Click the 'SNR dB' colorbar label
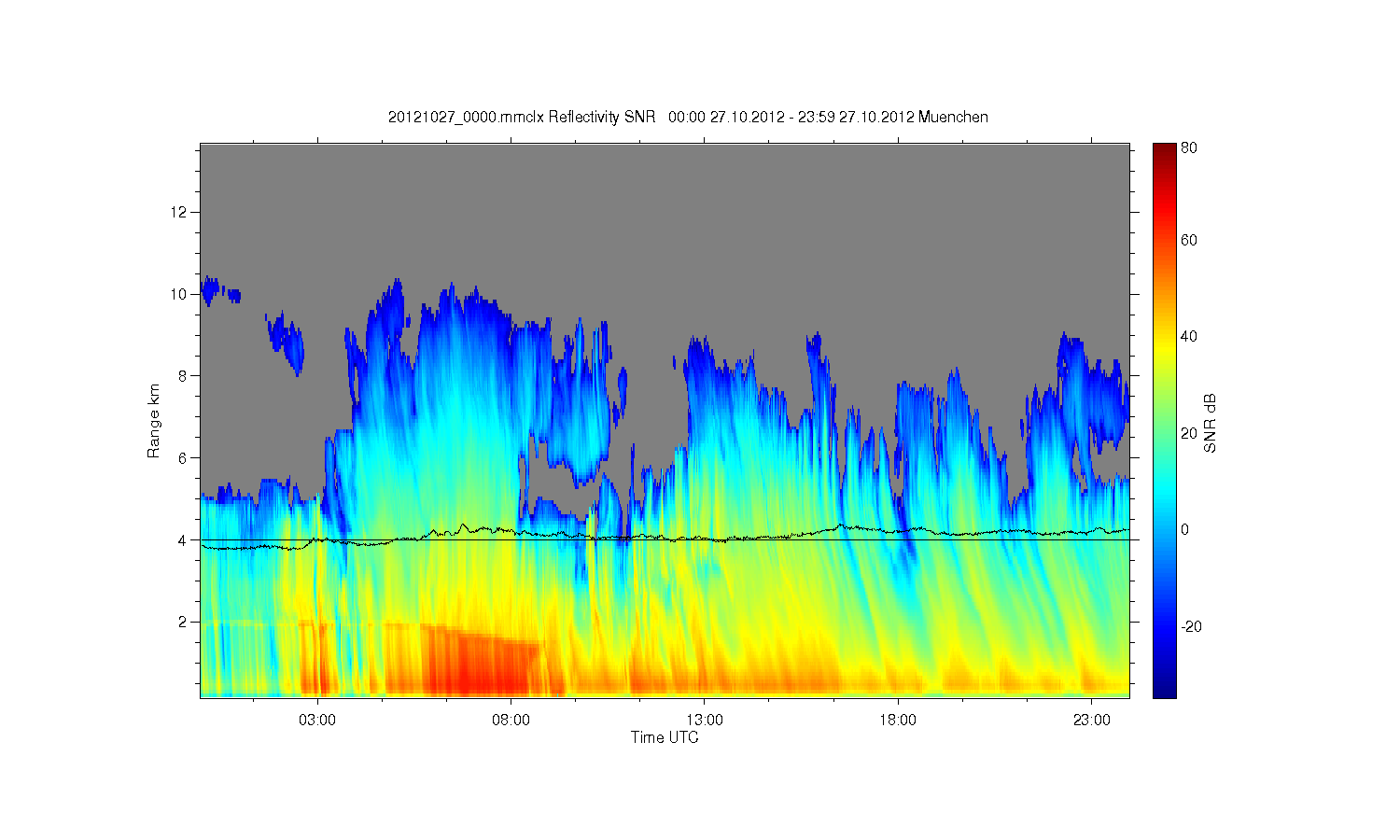The width and height of the screenshot is (1400, 840). (x=1210, y=423)
